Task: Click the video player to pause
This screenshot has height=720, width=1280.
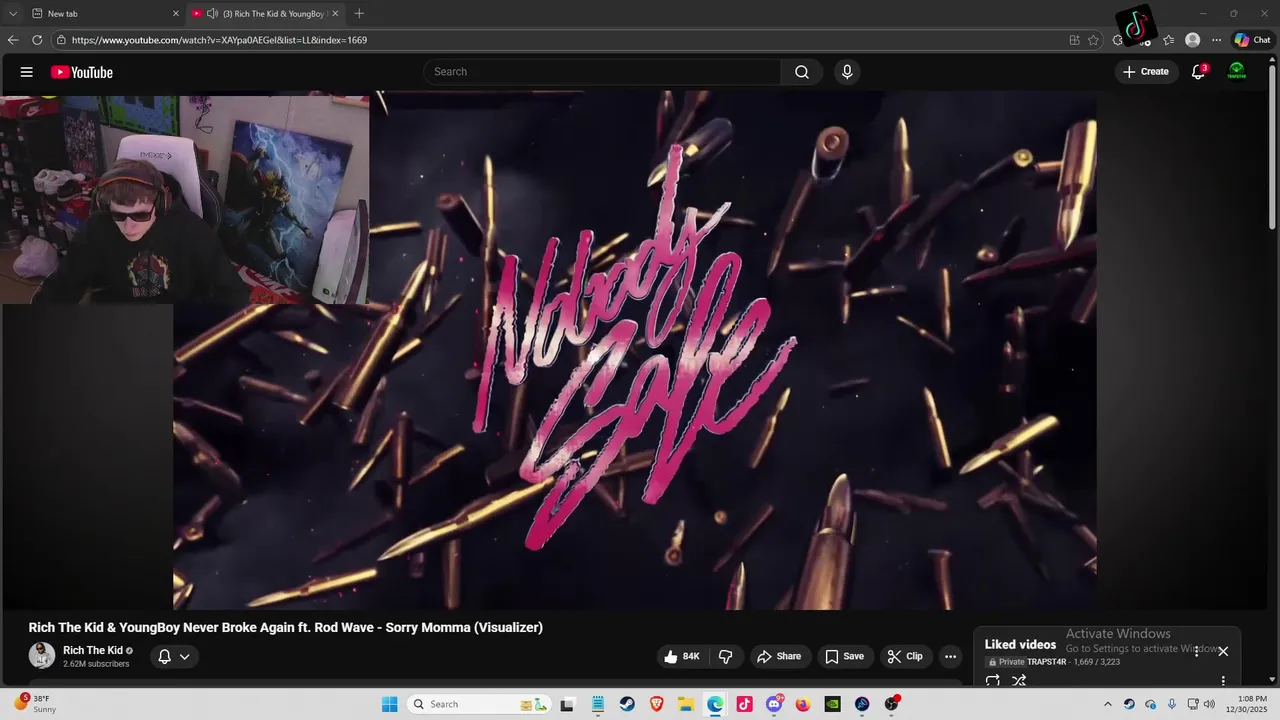Action: [635, 350]
